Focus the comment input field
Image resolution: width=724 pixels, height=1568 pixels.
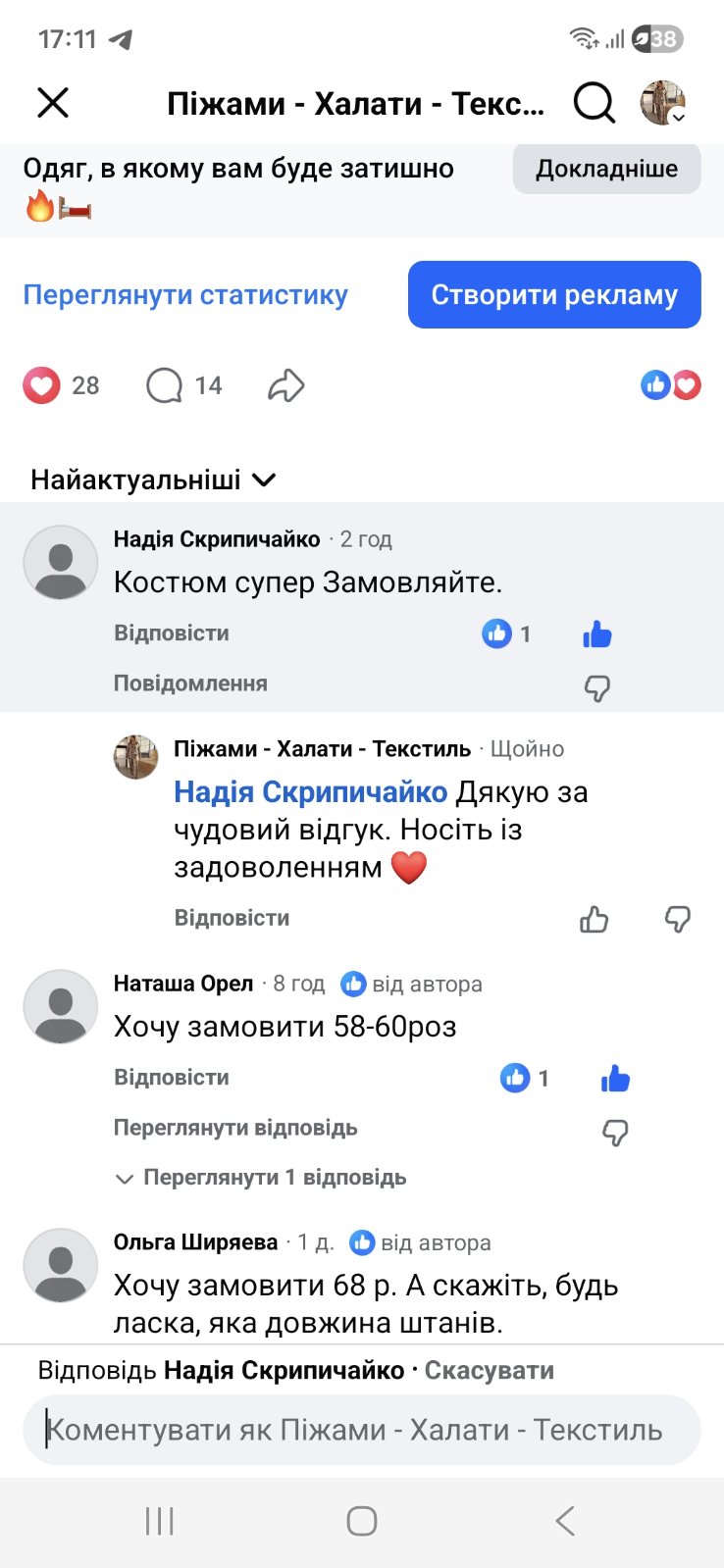pyautogui.click(x=361, y=1430)
